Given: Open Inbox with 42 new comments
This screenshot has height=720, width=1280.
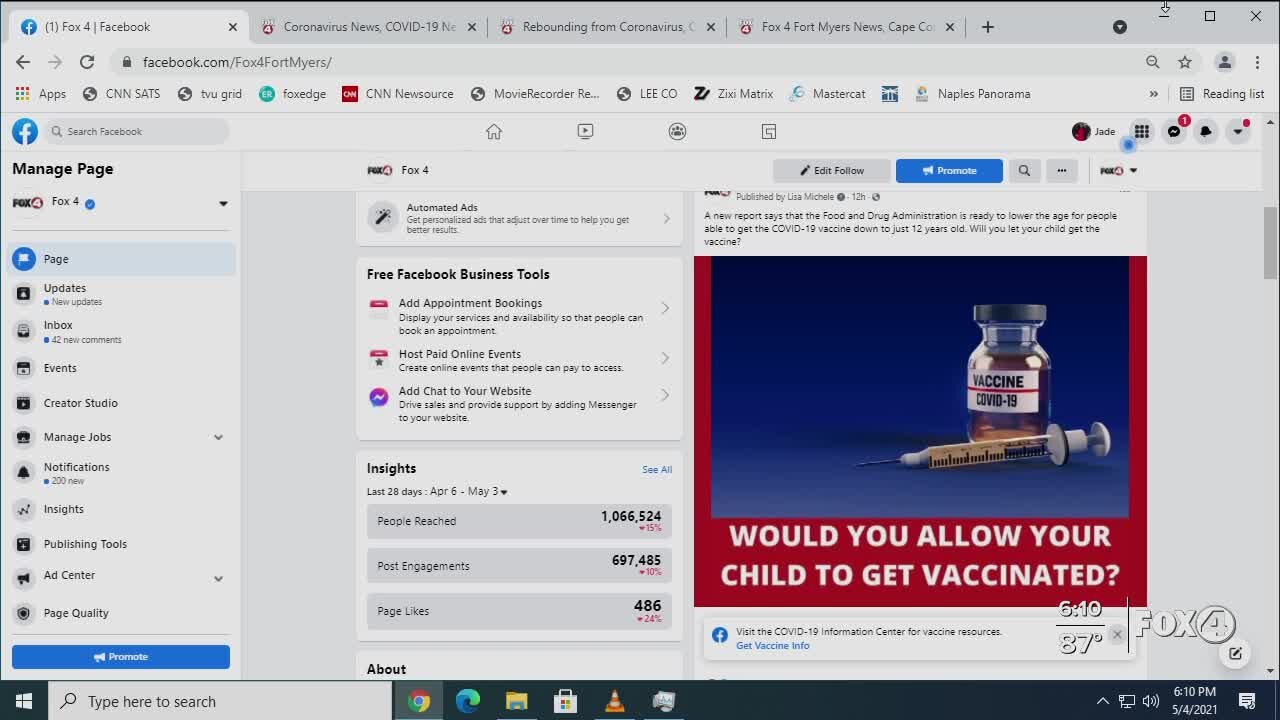Looking at the screenshot, I should pyautogui.click(x=121, y=331).
